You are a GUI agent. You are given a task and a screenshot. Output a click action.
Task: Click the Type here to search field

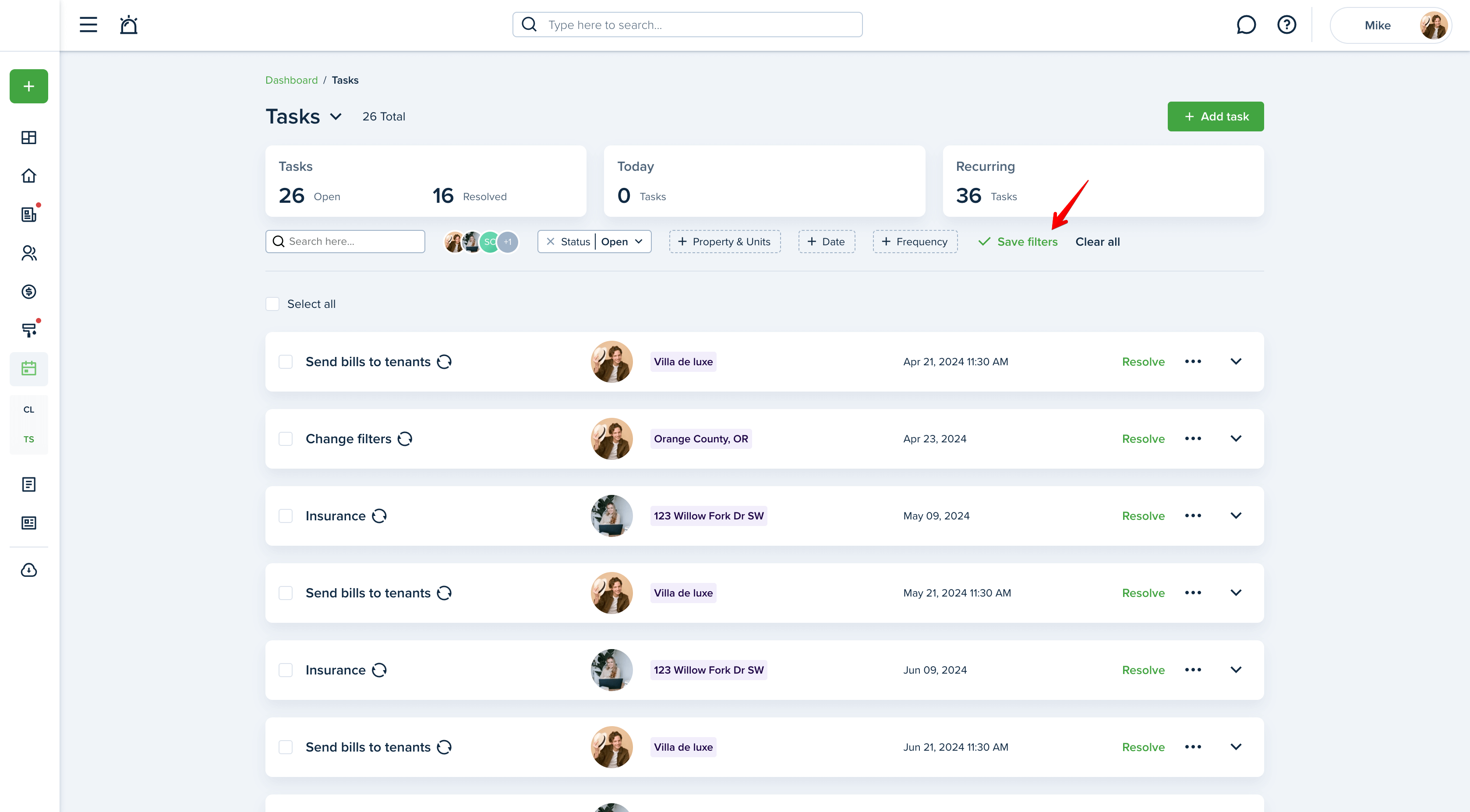point(687,25)
